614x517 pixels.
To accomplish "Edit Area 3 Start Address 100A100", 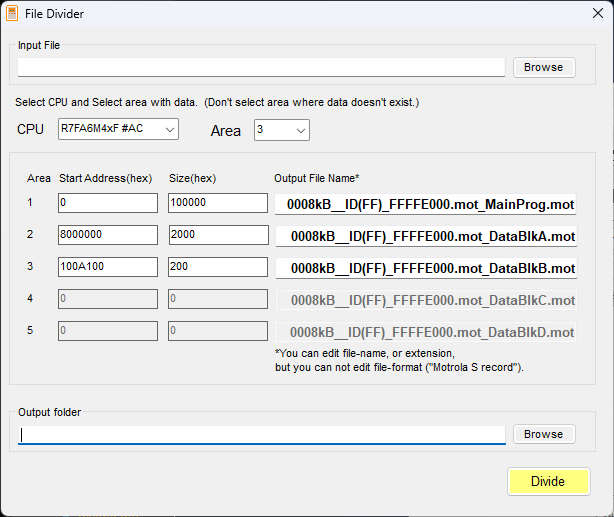I will (x=107, y=267).
